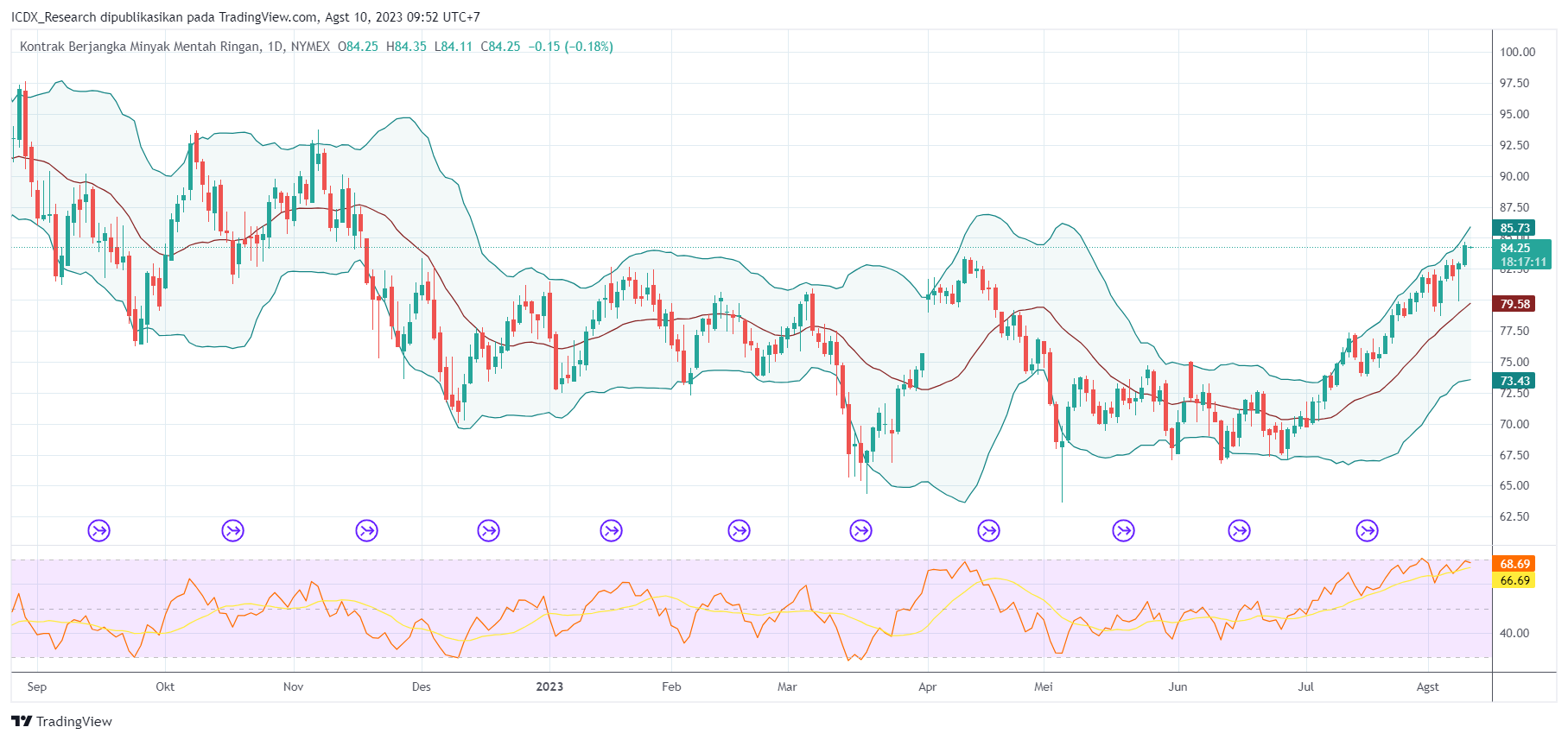Screen dimensions: 1568x740
Task: Click the Sep label on time axis
Action: pyautogui.click(x=37, y=687)
